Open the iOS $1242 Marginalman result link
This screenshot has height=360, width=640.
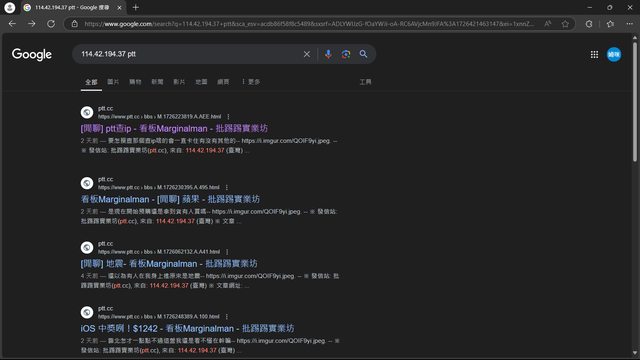187,329
